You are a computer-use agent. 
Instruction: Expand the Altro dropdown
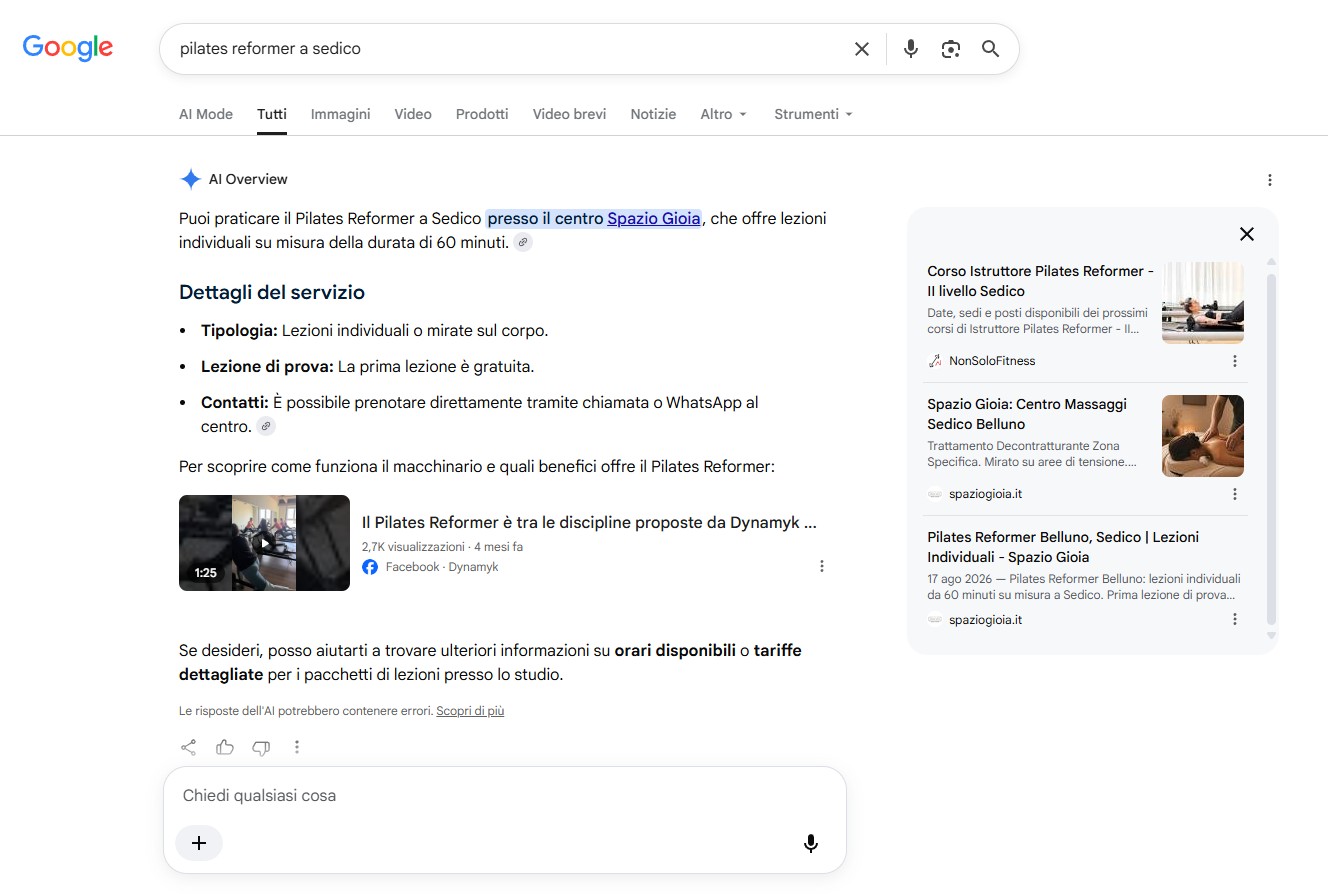(x=724, y=114)
